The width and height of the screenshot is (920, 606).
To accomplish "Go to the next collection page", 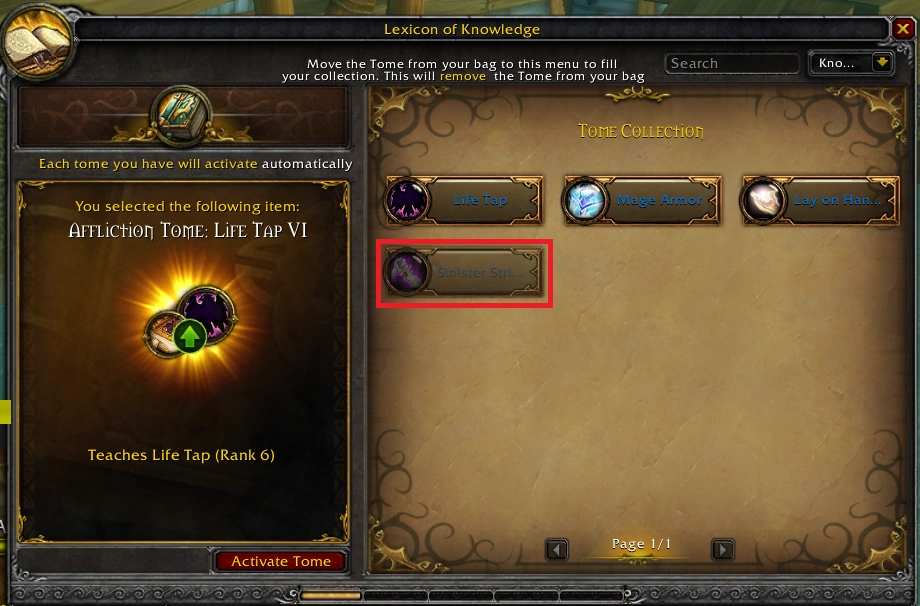I will point(723,550).
